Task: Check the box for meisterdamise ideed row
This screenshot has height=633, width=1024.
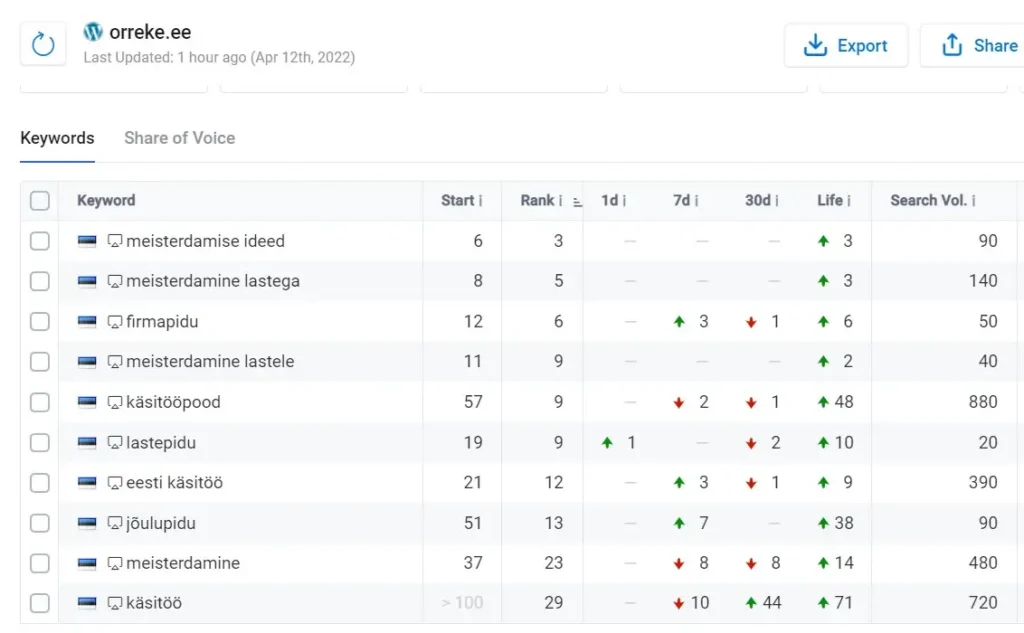Action: click(x=40, y=241)
